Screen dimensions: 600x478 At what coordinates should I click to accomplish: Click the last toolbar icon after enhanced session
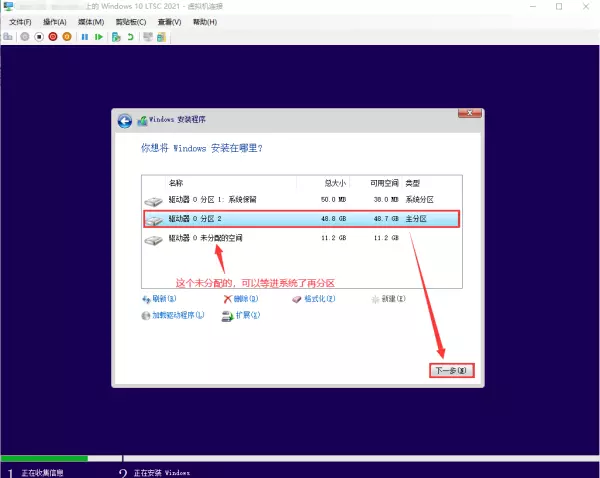click(x=161, y=37)
